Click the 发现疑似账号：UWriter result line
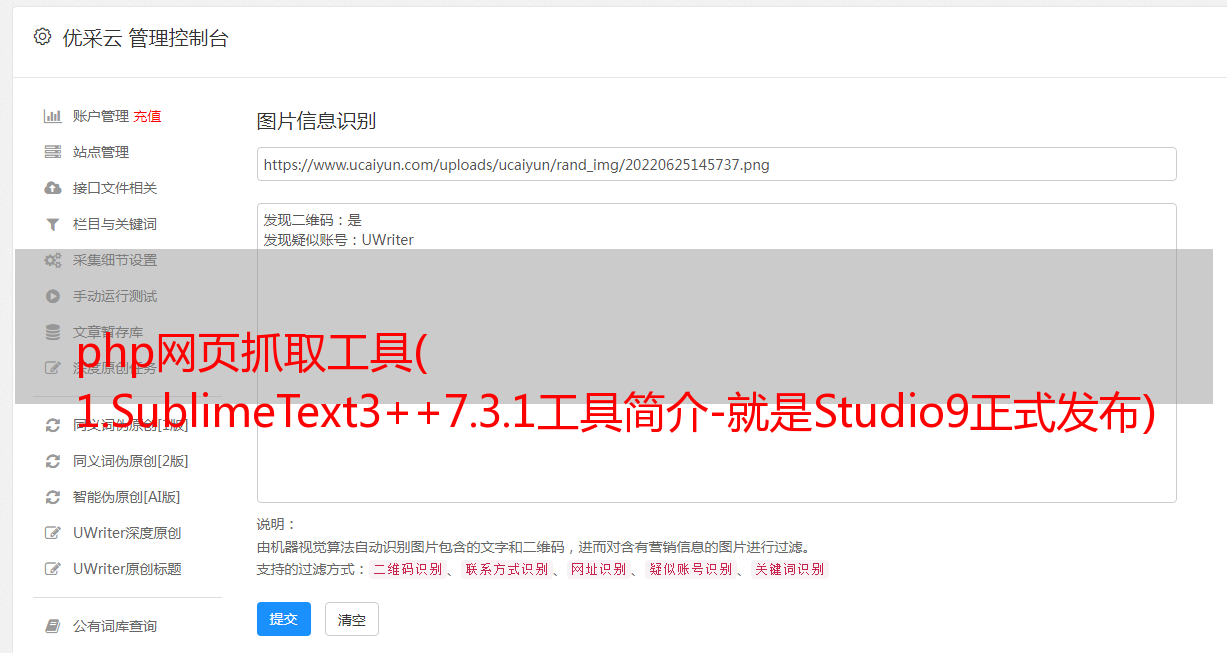The image size is (1227, 653). (x=339, y=240)
